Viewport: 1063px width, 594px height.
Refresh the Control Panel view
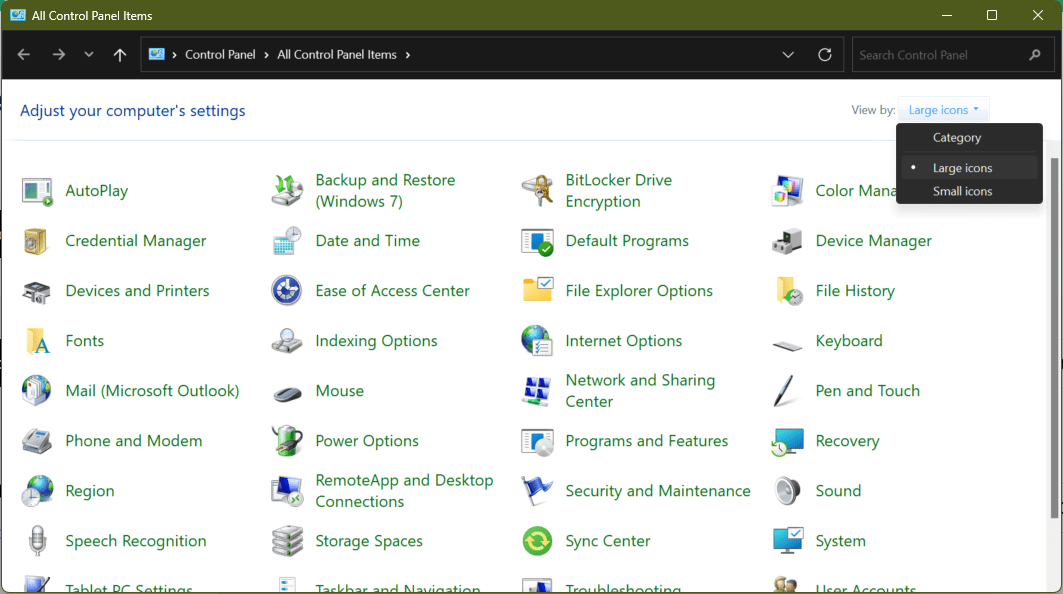click(825, 55)
